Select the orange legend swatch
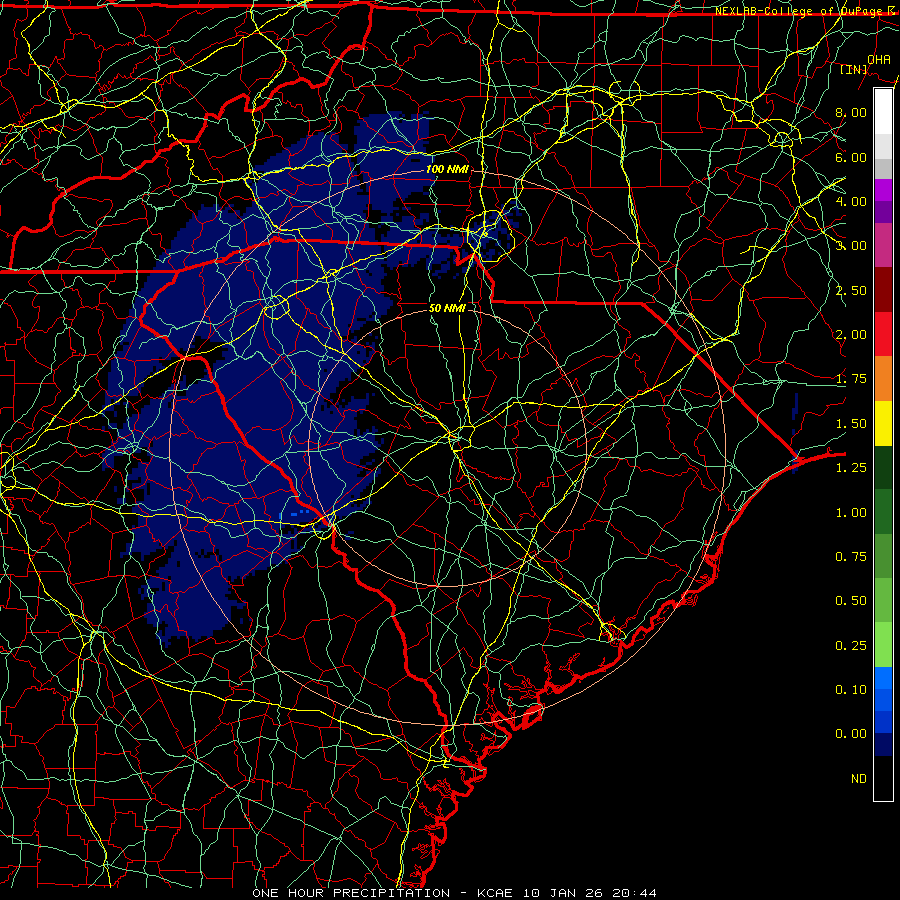The width and height of the screenshot is (900, 900). tap(883, 379)
